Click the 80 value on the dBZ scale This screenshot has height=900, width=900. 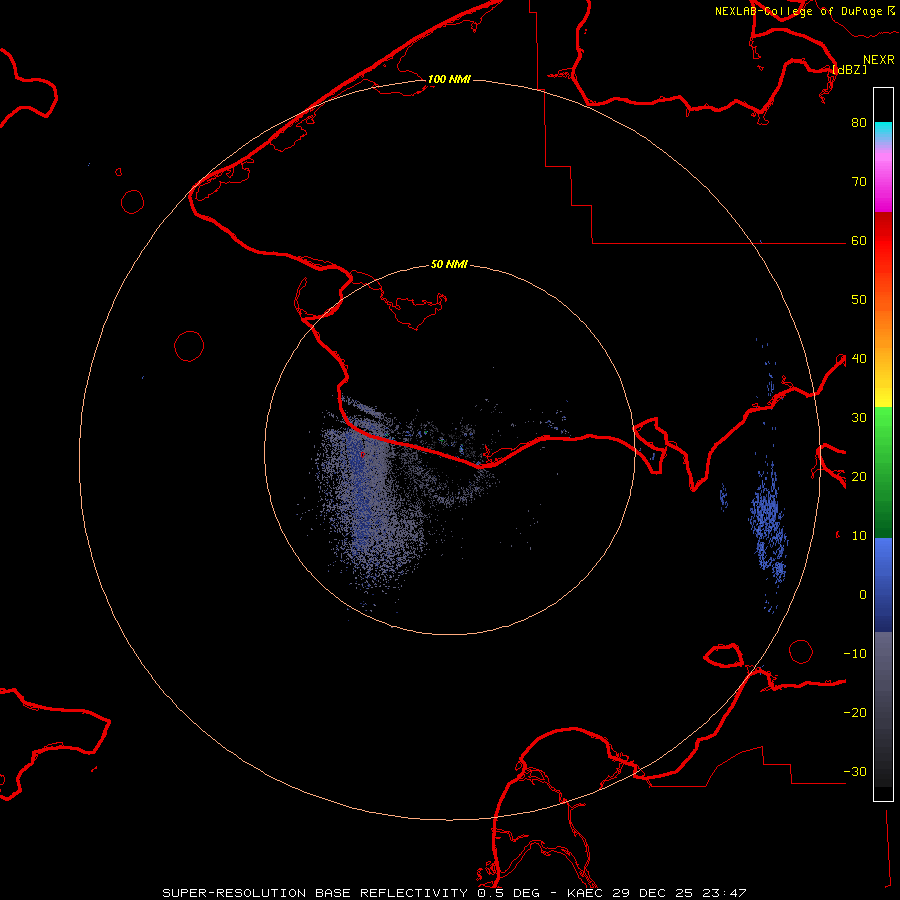(859, 122)
